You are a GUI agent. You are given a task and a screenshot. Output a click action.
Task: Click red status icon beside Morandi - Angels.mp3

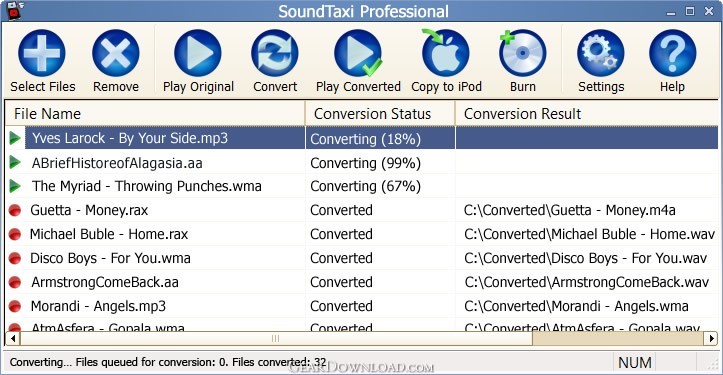[15, 306]
